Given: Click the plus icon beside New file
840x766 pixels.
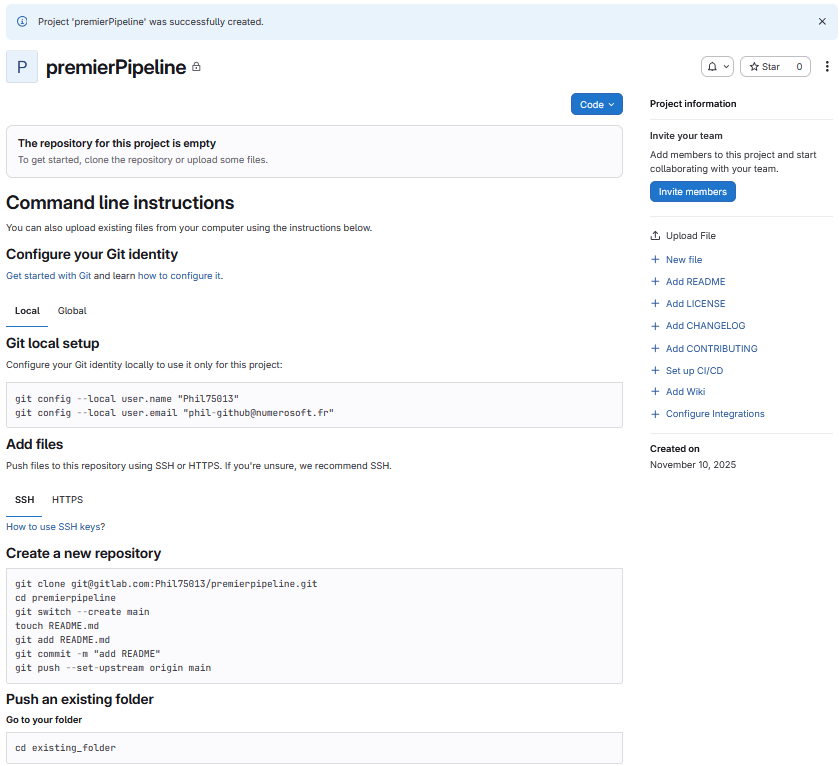Looking at the screenshot, I should pos(656,260).
